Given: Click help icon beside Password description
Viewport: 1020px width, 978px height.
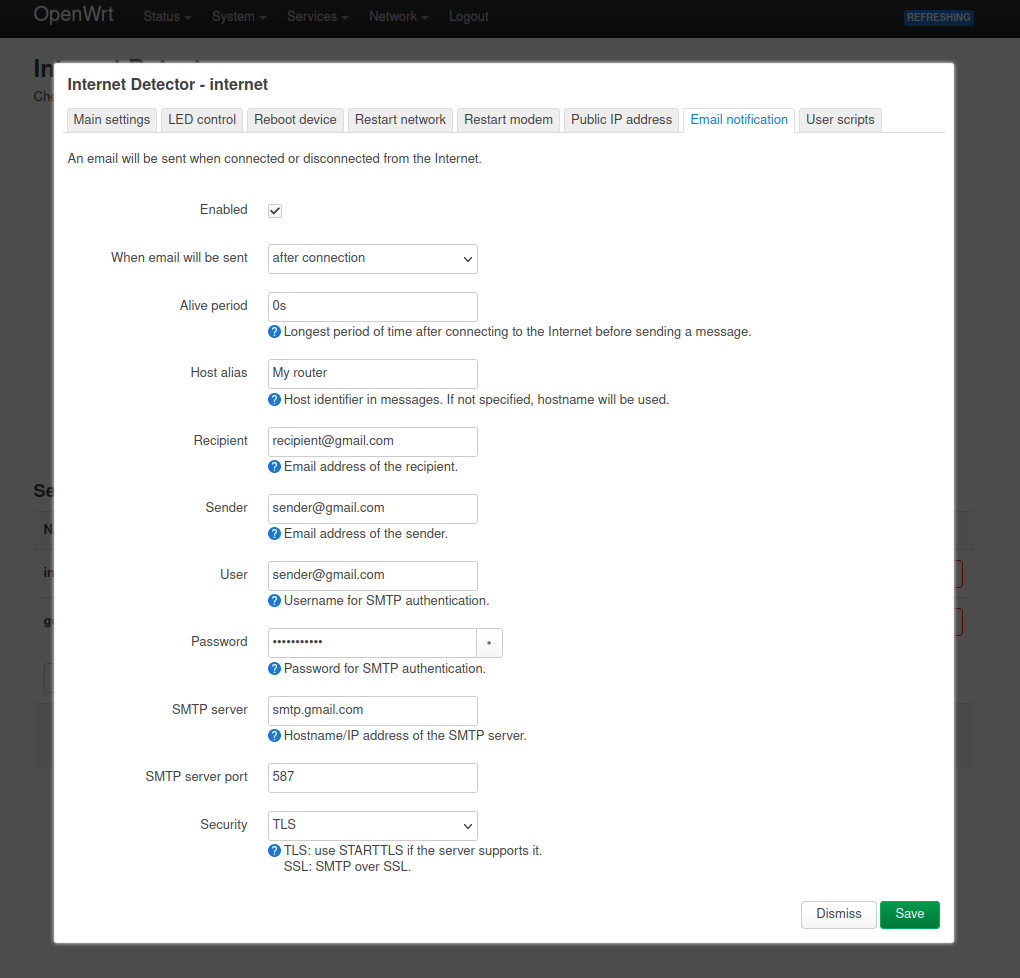Looking at the screenshot, I should click(274, 669).
